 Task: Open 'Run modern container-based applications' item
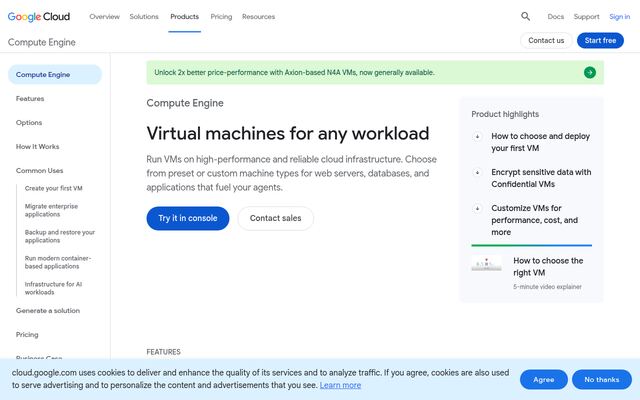coord(58,262)
